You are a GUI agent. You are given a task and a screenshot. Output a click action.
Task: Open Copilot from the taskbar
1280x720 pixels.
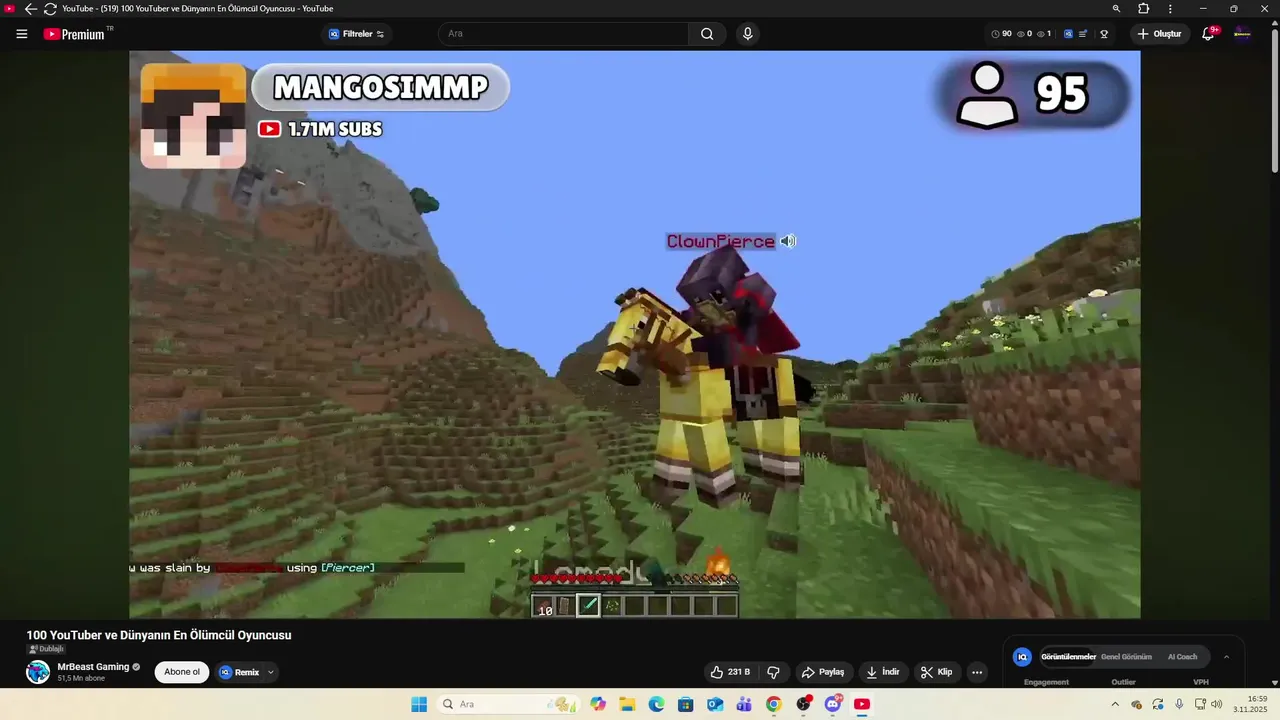pyautogui.click(x=598, y=704)
